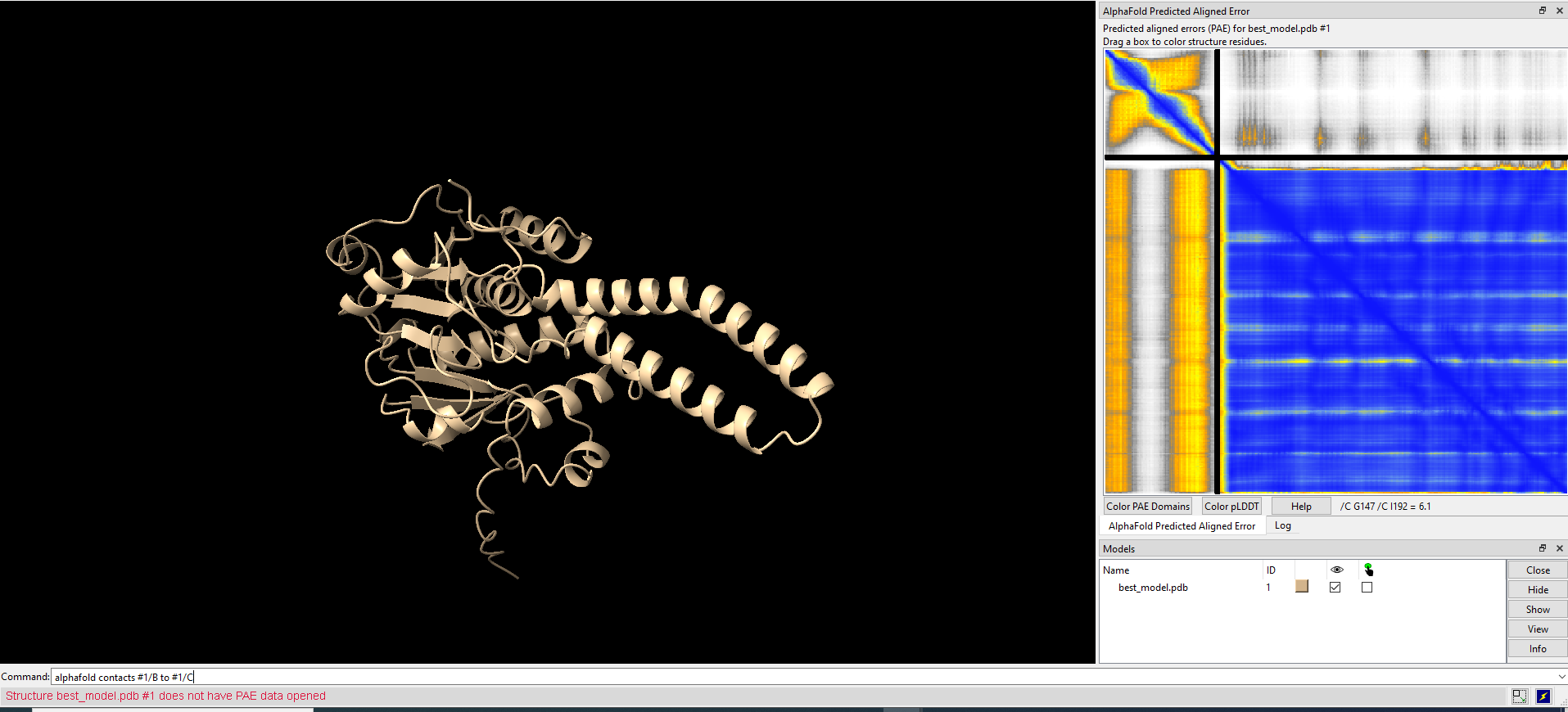This screenshot has height=712, width=1568.
Task: Click the green pointer selectable column header
Action: point(1367,570)
